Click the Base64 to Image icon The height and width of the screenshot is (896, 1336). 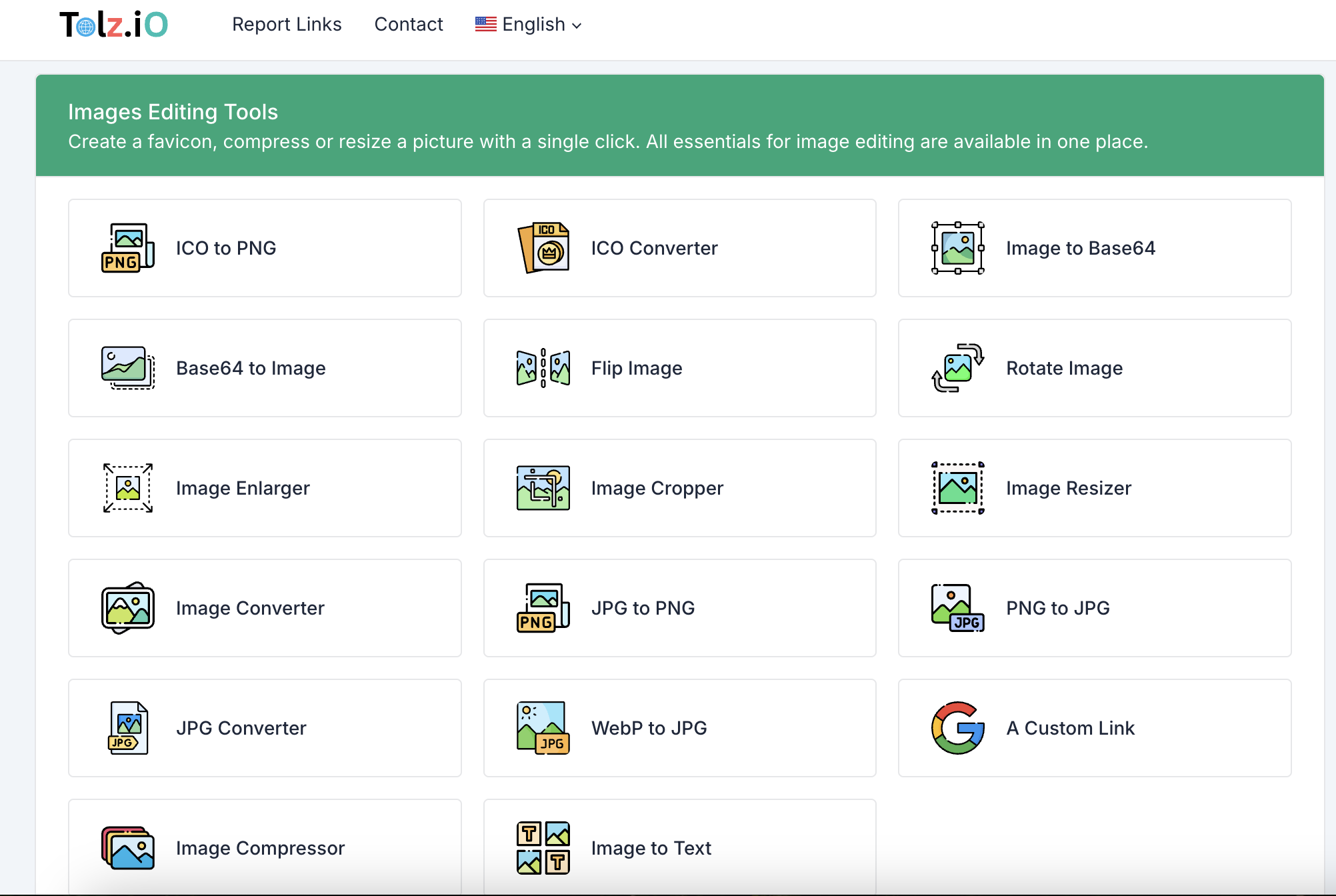click(128, 368)
